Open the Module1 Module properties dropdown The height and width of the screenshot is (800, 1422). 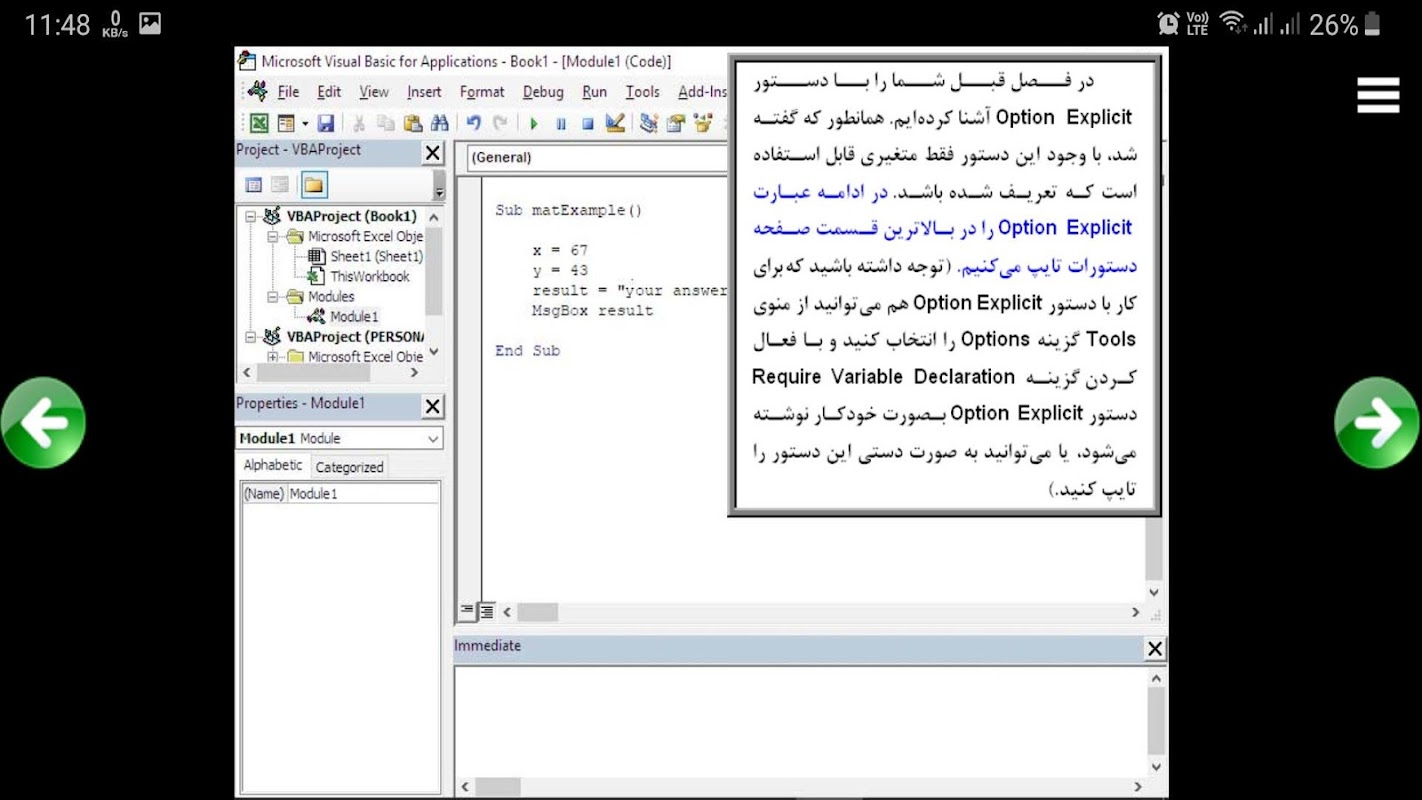coord(340,439)
